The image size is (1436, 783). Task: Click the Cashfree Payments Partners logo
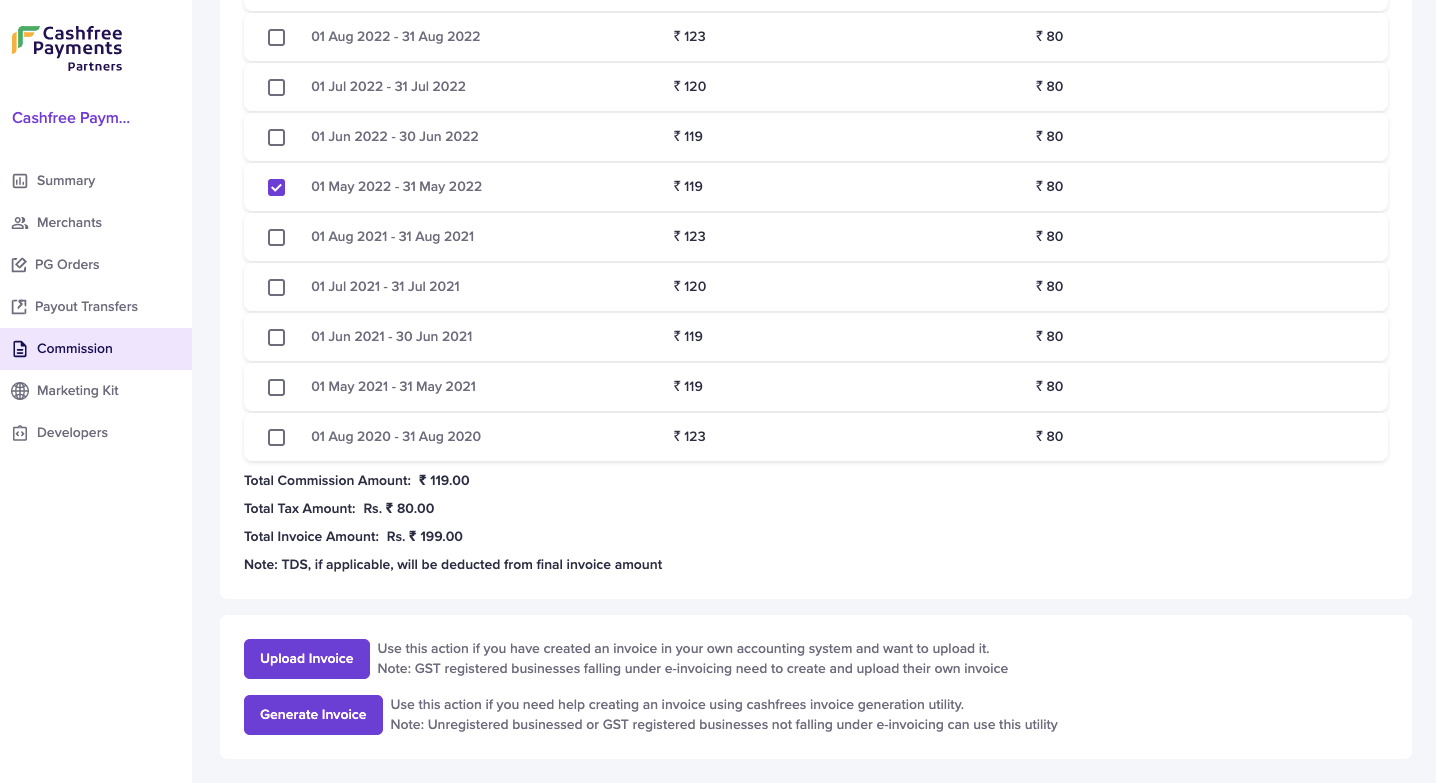click(67, 49)
